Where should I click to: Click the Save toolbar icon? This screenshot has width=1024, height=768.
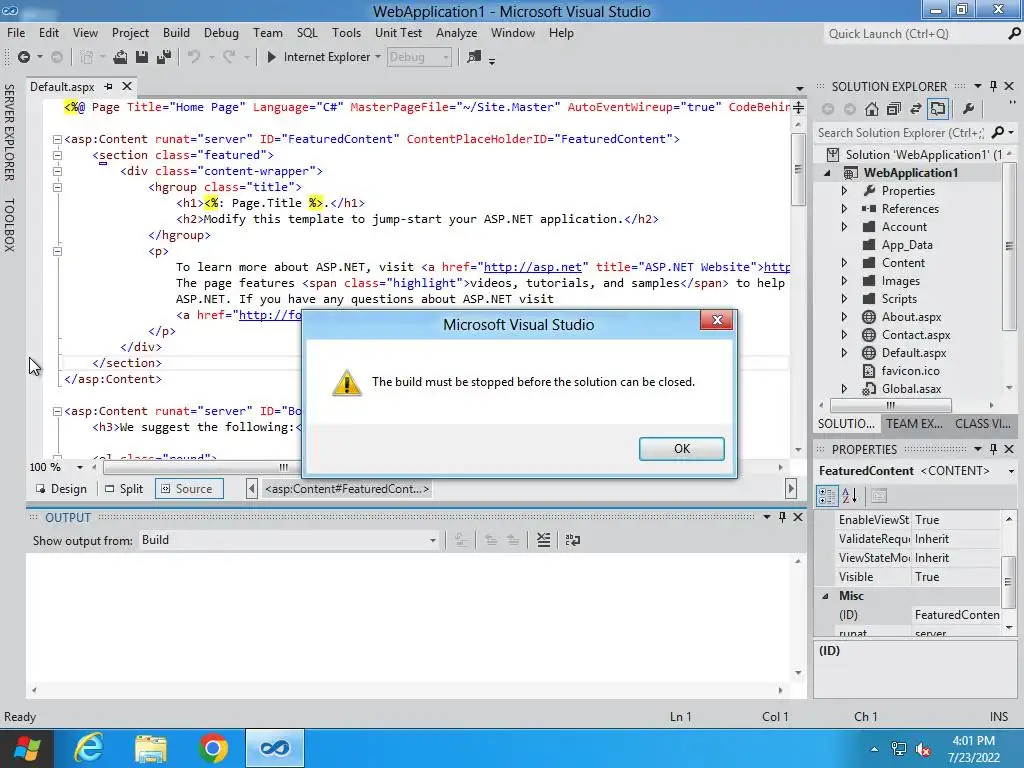(142, 57)
